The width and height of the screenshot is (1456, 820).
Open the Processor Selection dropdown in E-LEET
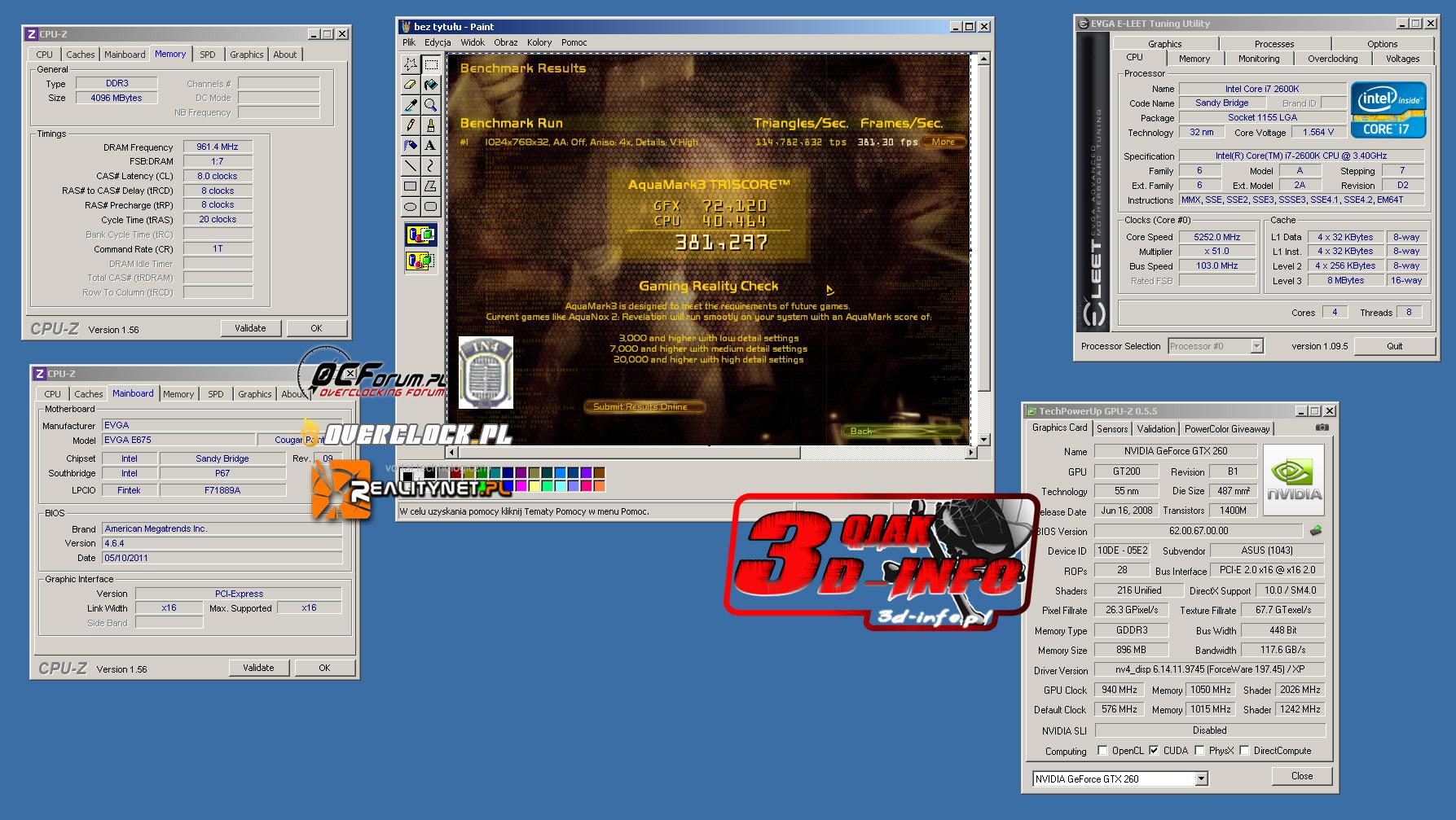1256,346
